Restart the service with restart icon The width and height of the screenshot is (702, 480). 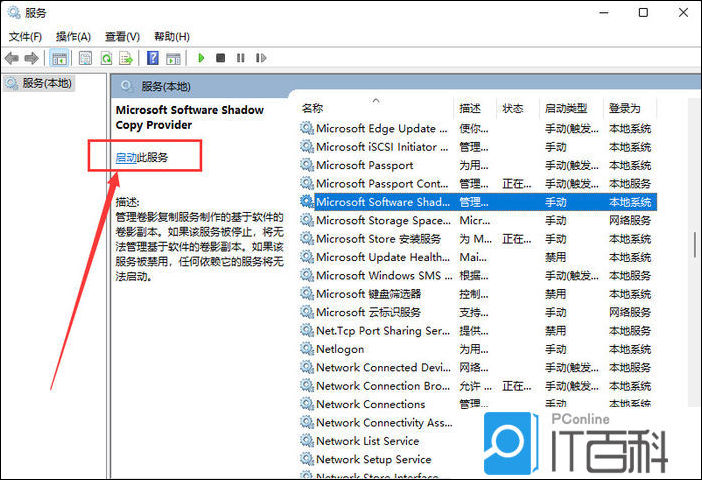coord(261,58)
